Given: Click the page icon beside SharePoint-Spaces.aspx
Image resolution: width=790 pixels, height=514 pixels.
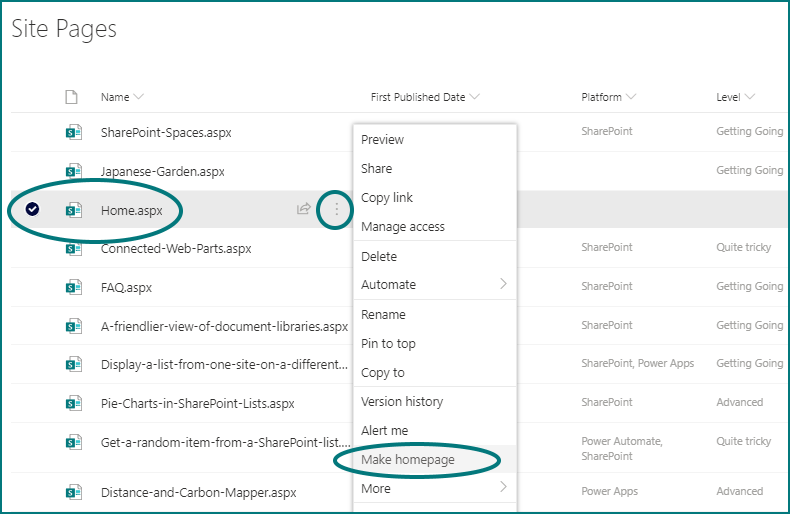Looking at the screenshot, I should coord(72,132).
